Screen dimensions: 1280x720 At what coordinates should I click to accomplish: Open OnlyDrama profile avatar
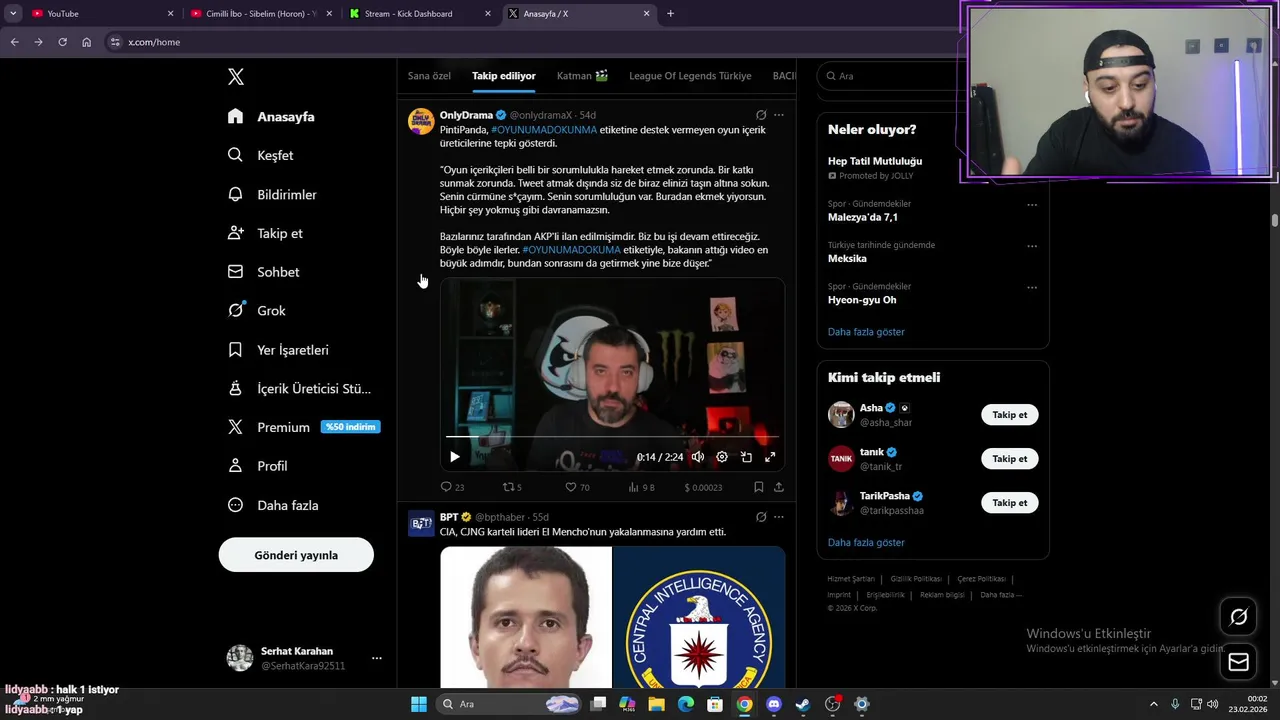click(421, 121)
